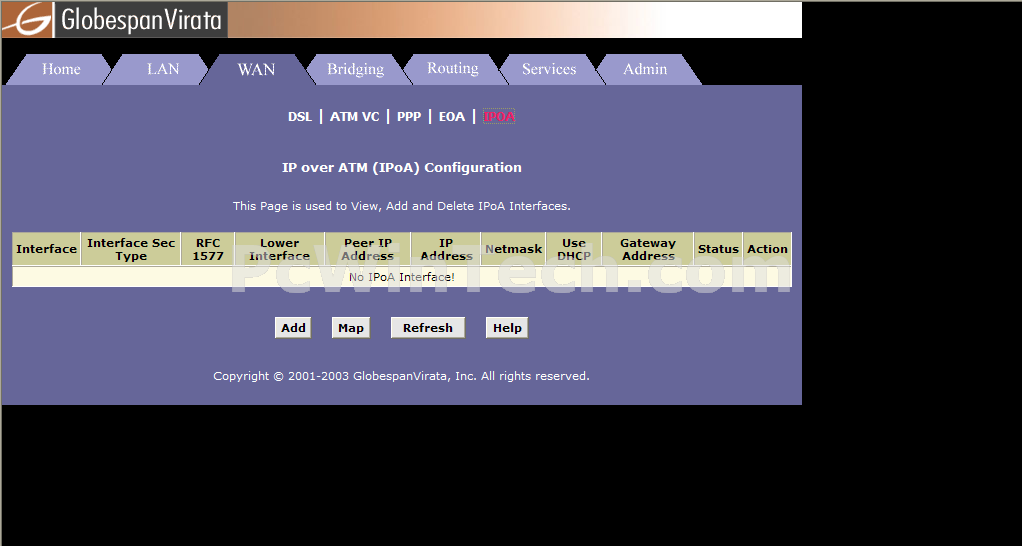Select the EOA link
The image size is (1022, 546).
click(452, 117)
